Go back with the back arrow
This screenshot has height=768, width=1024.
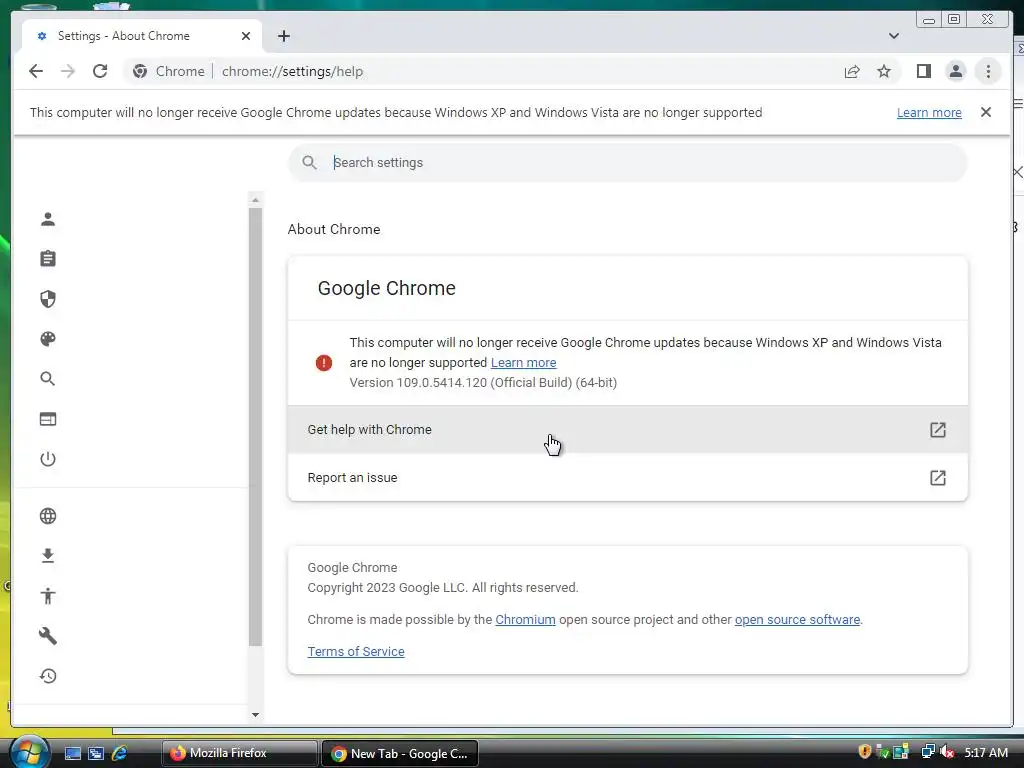[x=36, y=71]
